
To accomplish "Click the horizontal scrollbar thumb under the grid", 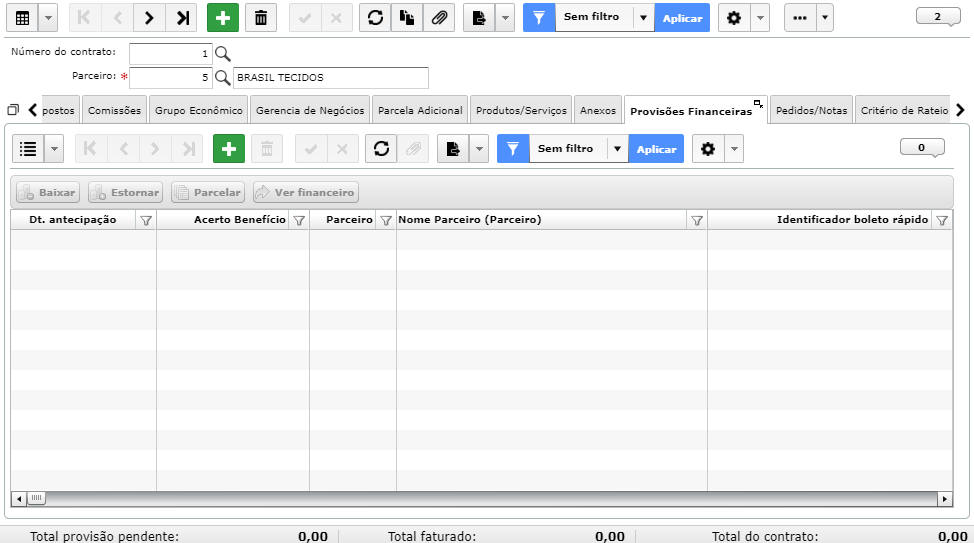I will (37, 498).
